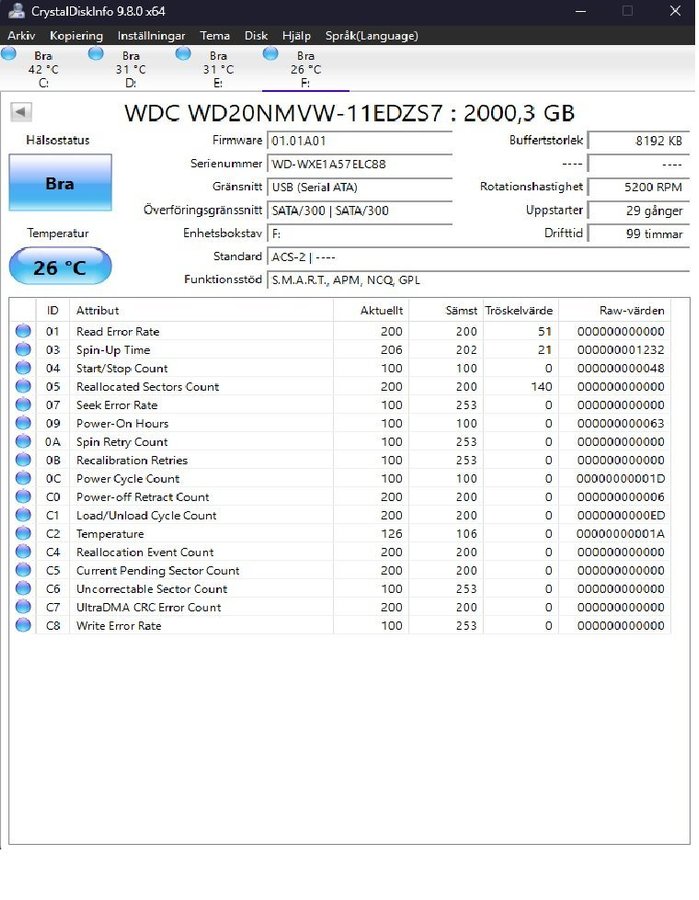Click the status orb for Reallocated Sectors Count

[23, 386]
